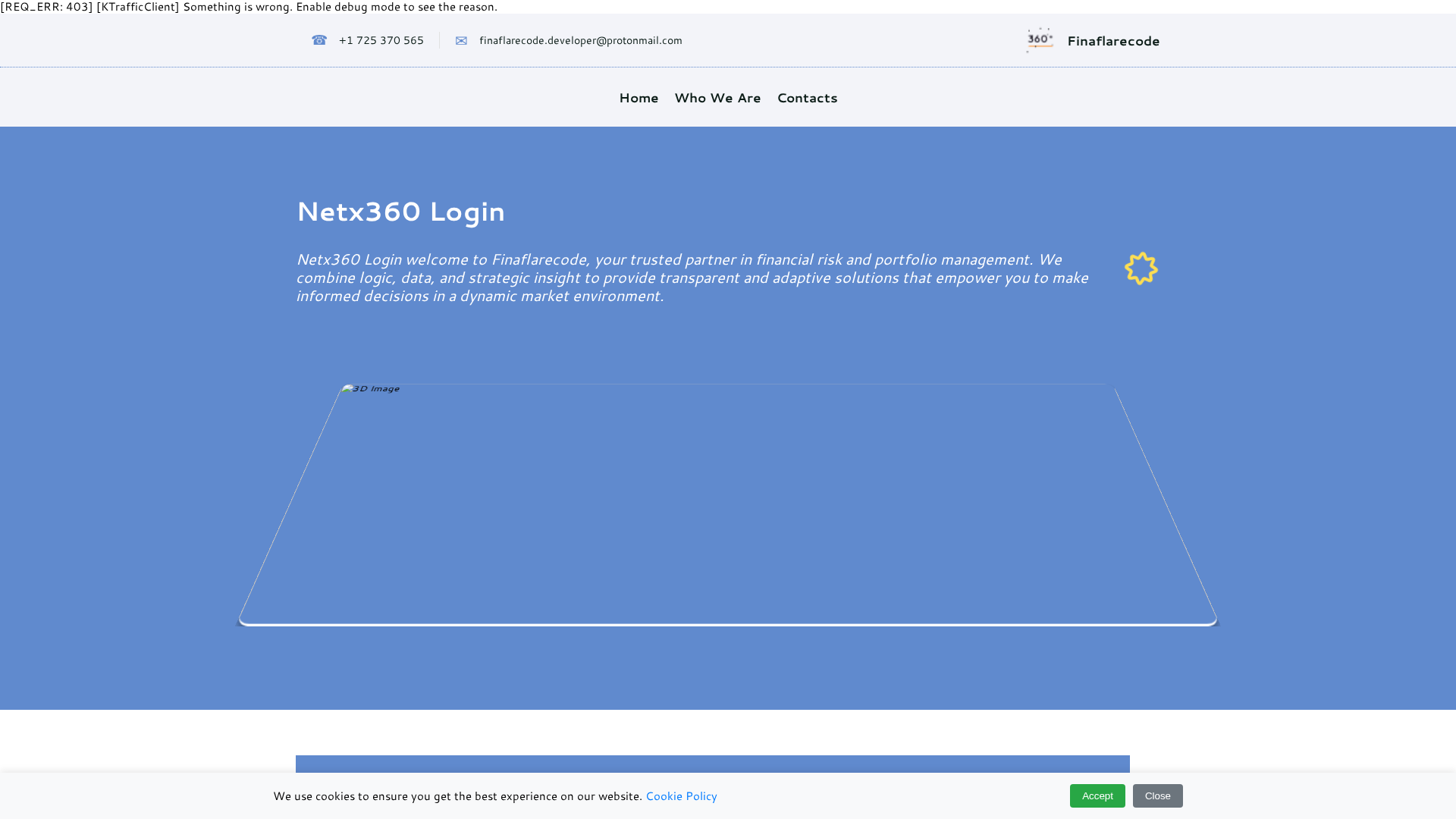Image resolution: width=1456 pixels, height=819 pixels.
Task: Click the cookie notice message text
Action: click(458, 795)
